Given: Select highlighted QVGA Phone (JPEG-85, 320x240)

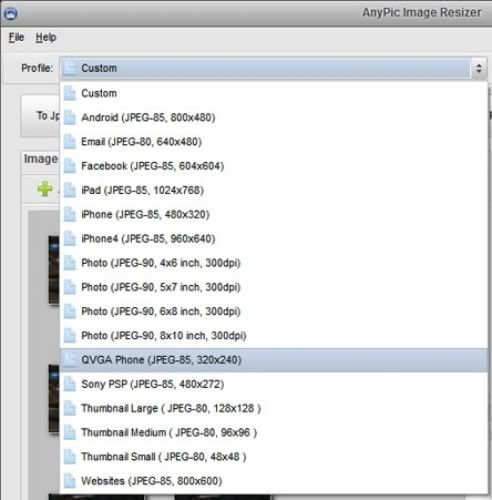Looking at the screenshot, I should (x=274, y=360).
